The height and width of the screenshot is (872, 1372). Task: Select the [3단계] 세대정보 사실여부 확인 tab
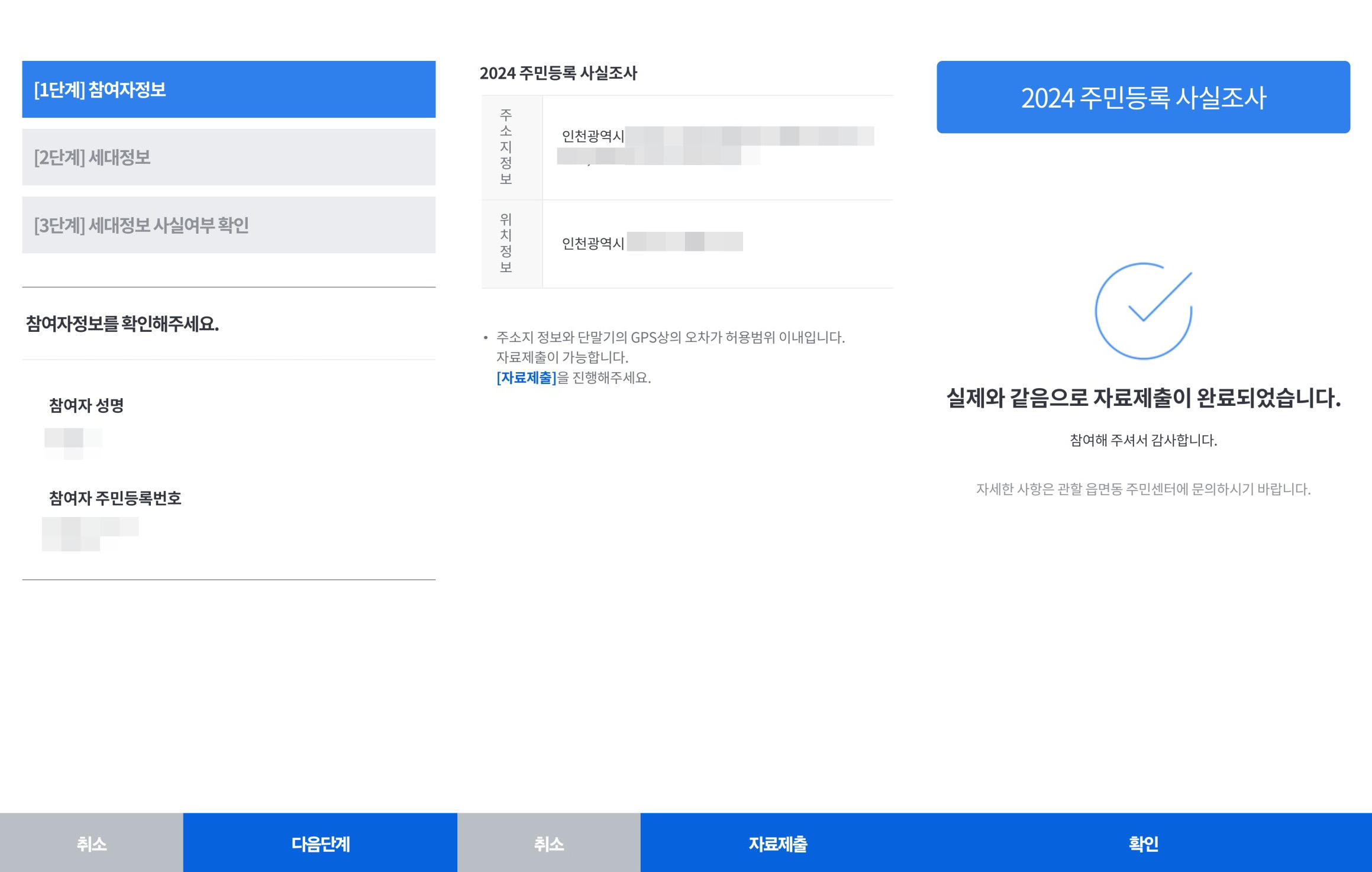click(x=228, y=225)
